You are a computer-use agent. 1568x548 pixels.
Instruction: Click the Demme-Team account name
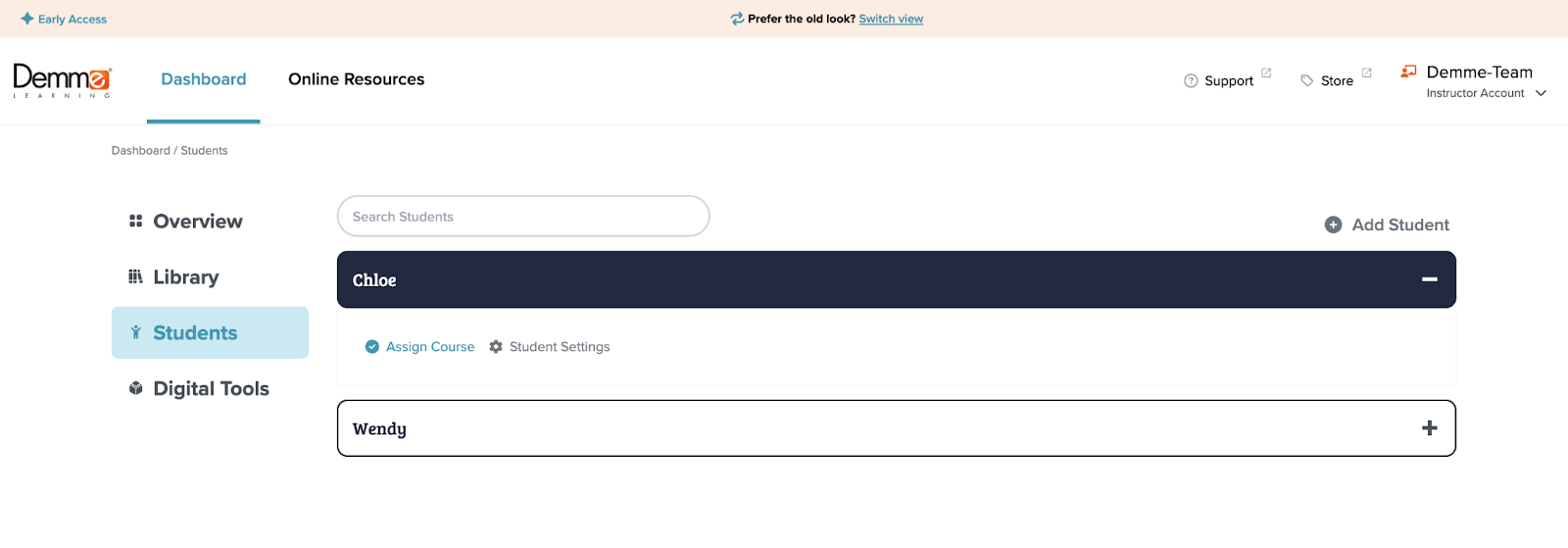[1480, 72]
